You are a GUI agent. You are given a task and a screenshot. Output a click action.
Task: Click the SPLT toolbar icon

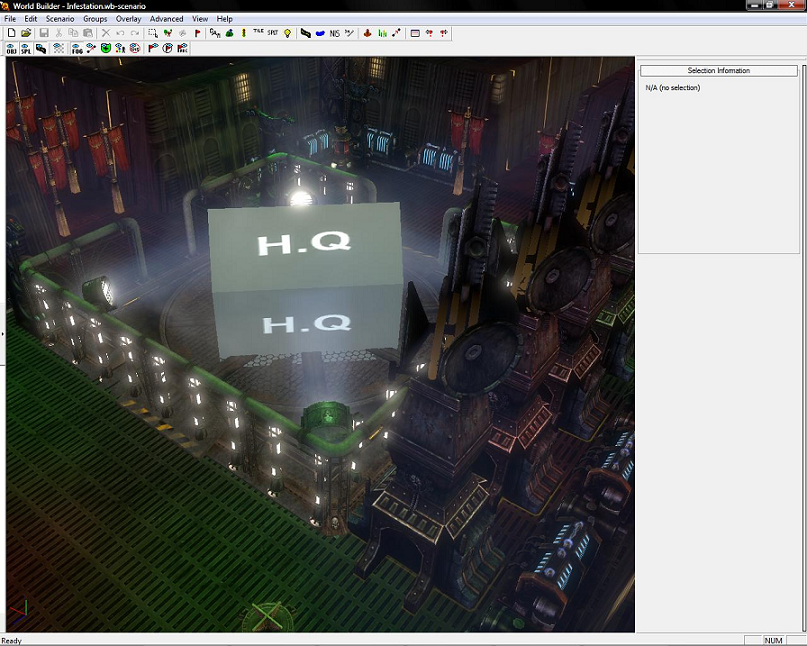272,33
